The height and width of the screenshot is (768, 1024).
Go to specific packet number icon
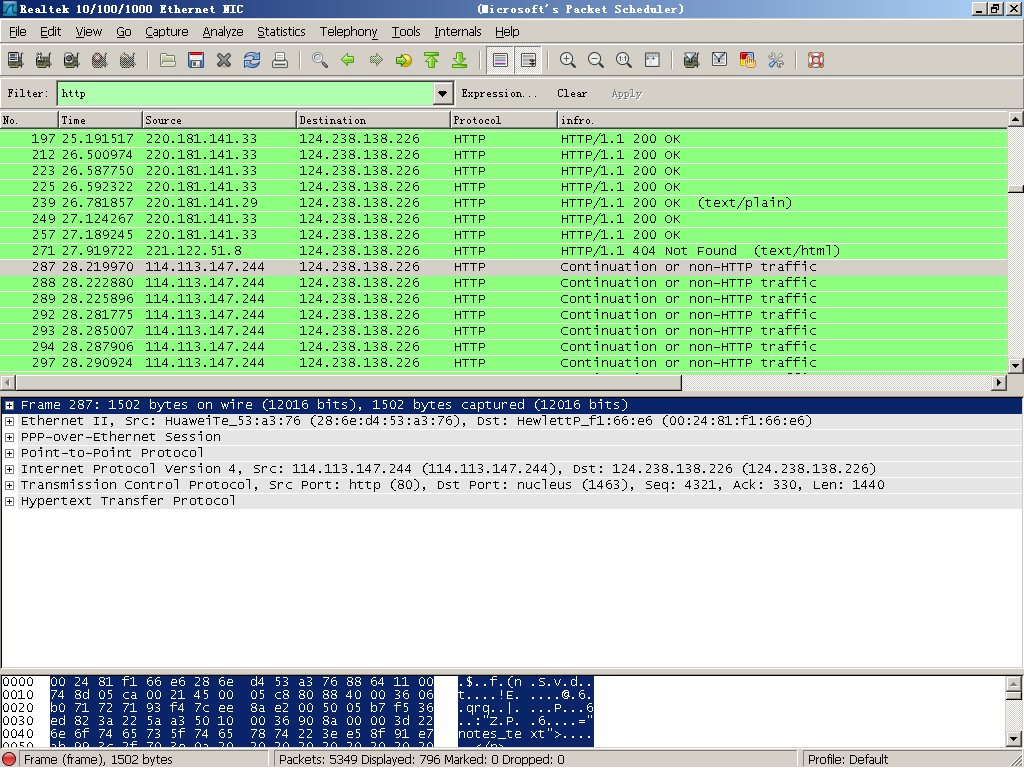tap(404, 60)
